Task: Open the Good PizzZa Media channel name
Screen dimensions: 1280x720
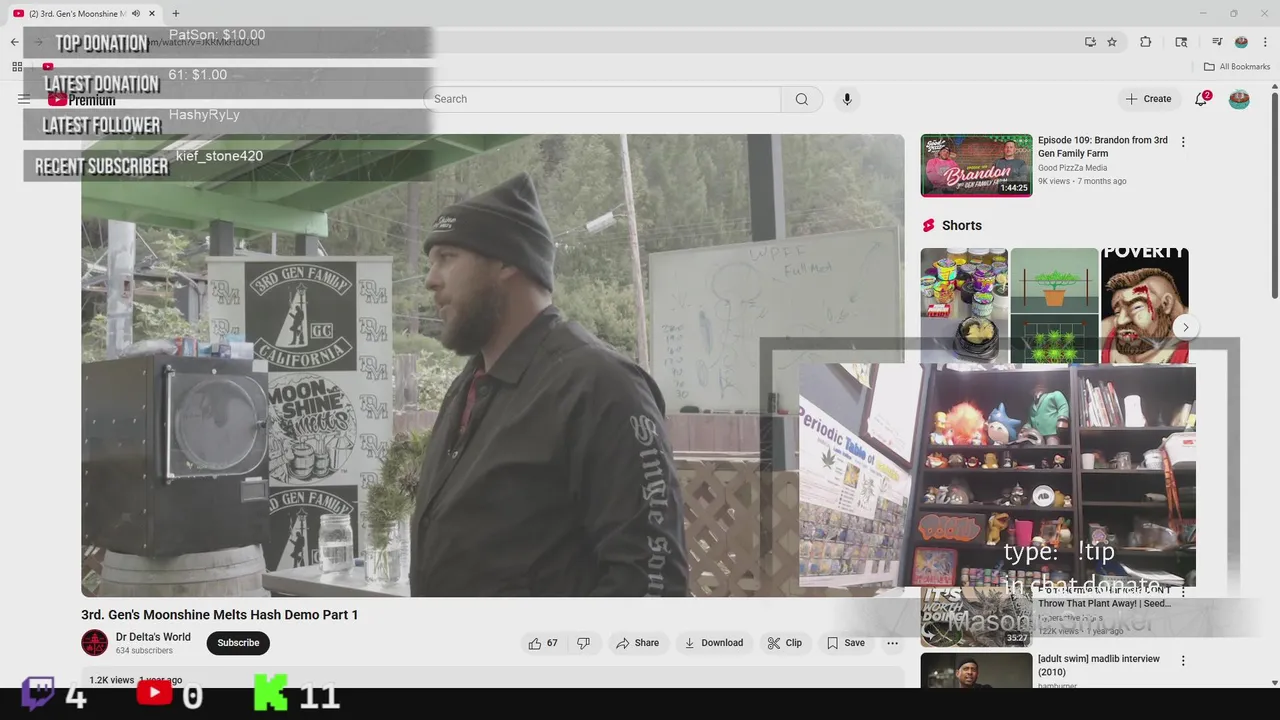Action: [1072, 168]
